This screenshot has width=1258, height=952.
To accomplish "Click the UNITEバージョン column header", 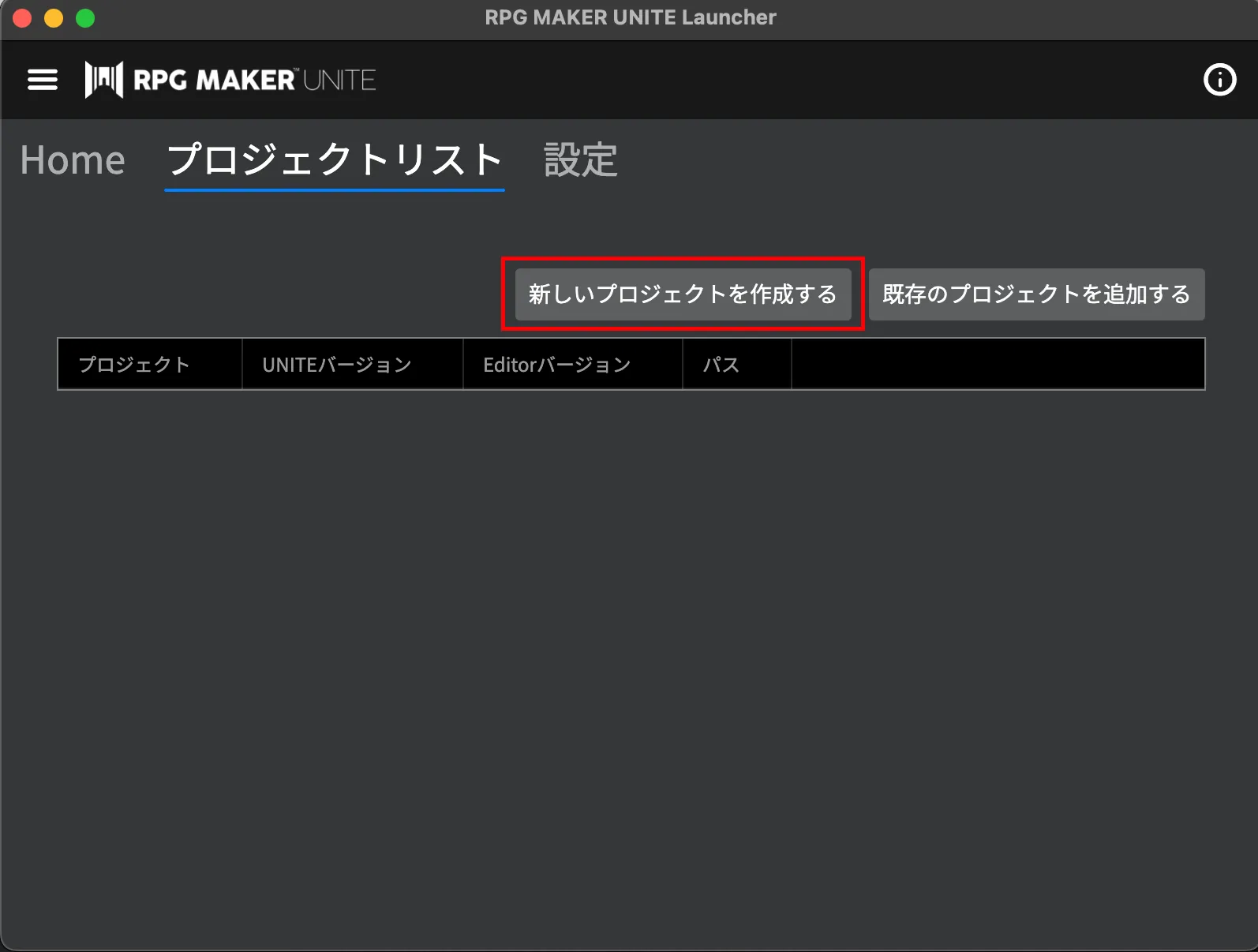I will click(337, 364).
